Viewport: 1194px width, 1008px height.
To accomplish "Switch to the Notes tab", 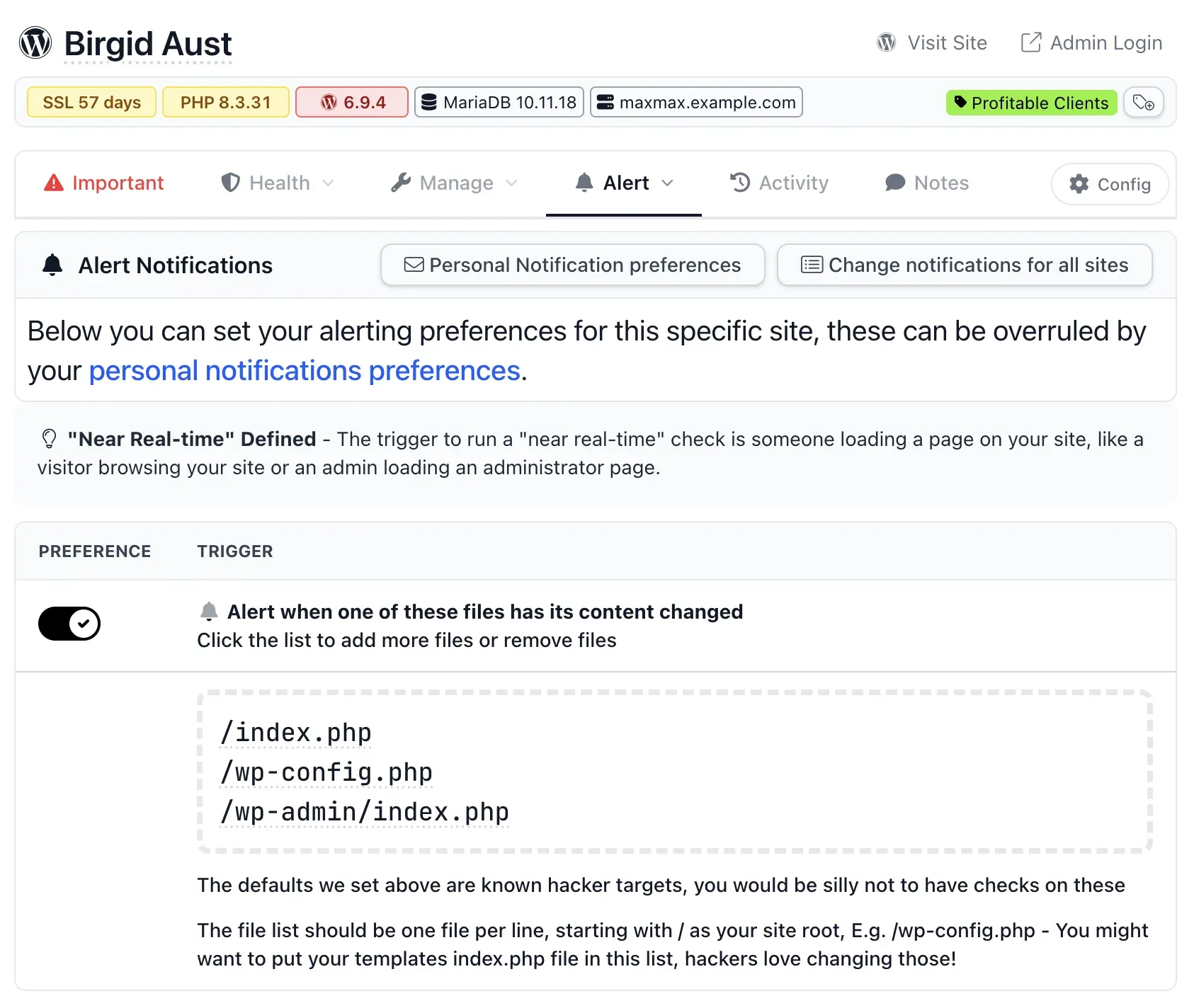I will coord(926,183).
